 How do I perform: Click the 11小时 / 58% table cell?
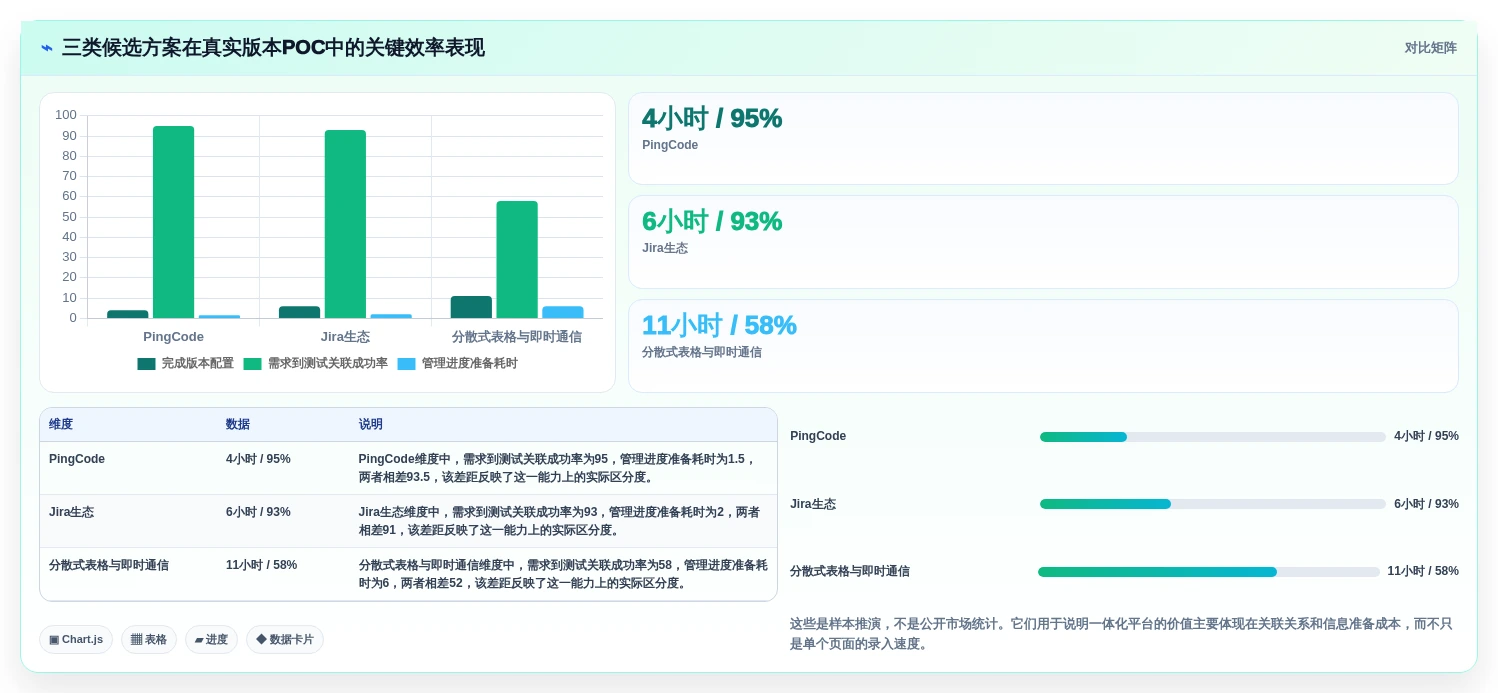(x=261, y=565)
